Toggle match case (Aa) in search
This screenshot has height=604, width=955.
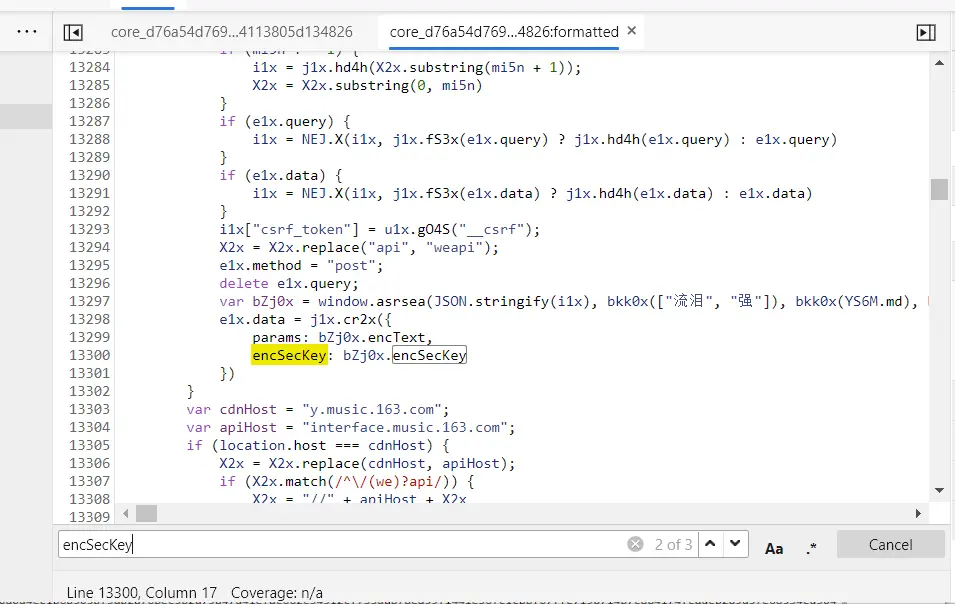pyautogui.click(x=774, y=547)
